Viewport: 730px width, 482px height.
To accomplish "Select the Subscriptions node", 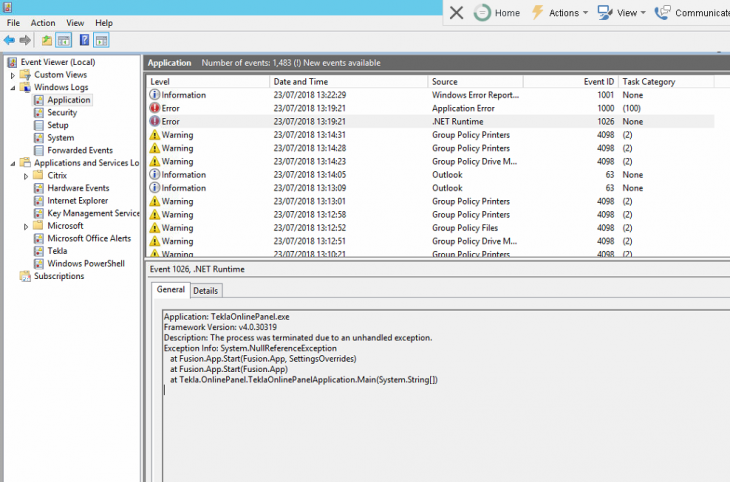I will point(59,276).
